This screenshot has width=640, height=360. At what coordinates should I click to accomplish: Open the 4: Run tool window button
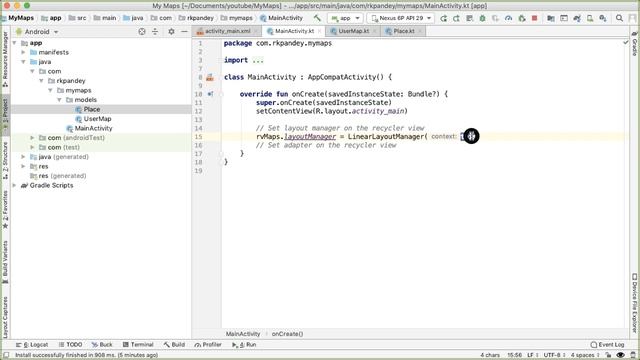[x=244, y=345]
